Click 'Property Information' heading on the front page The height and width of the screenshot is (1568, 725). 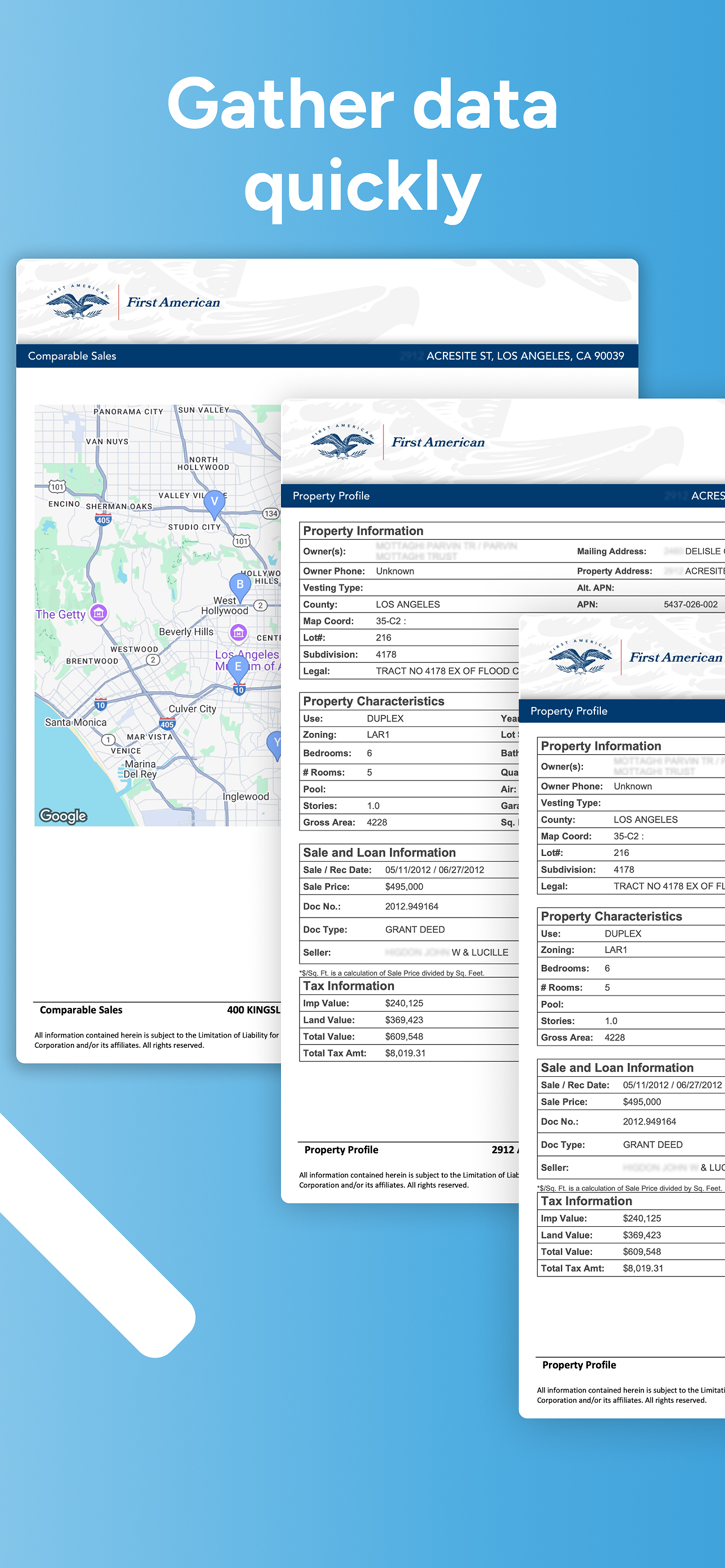(601, 745)
